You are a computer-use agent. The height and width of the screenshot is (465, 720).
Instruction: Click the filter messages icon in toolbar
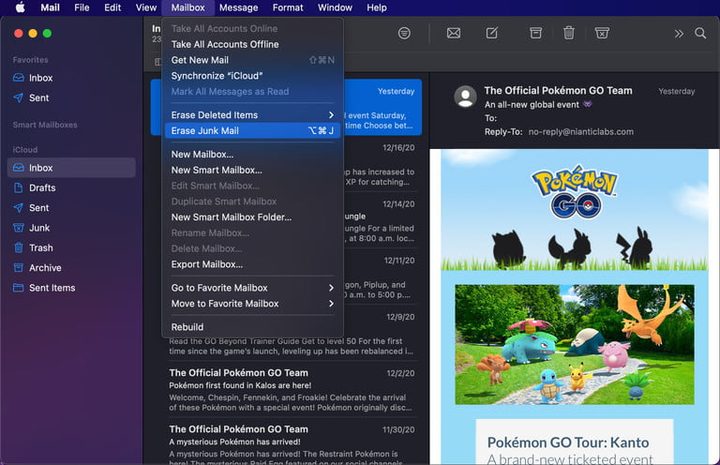tap(404, 33)
